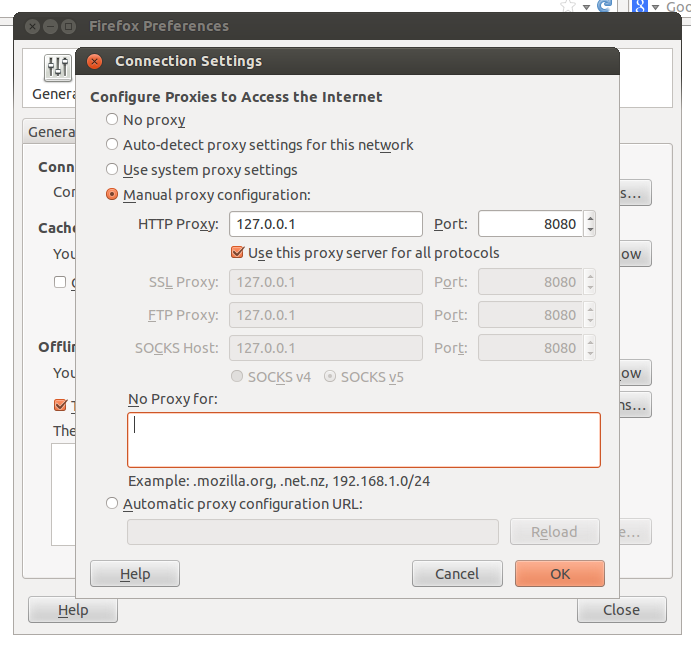Click the HTTP Proxy address field

click(326, 224)
